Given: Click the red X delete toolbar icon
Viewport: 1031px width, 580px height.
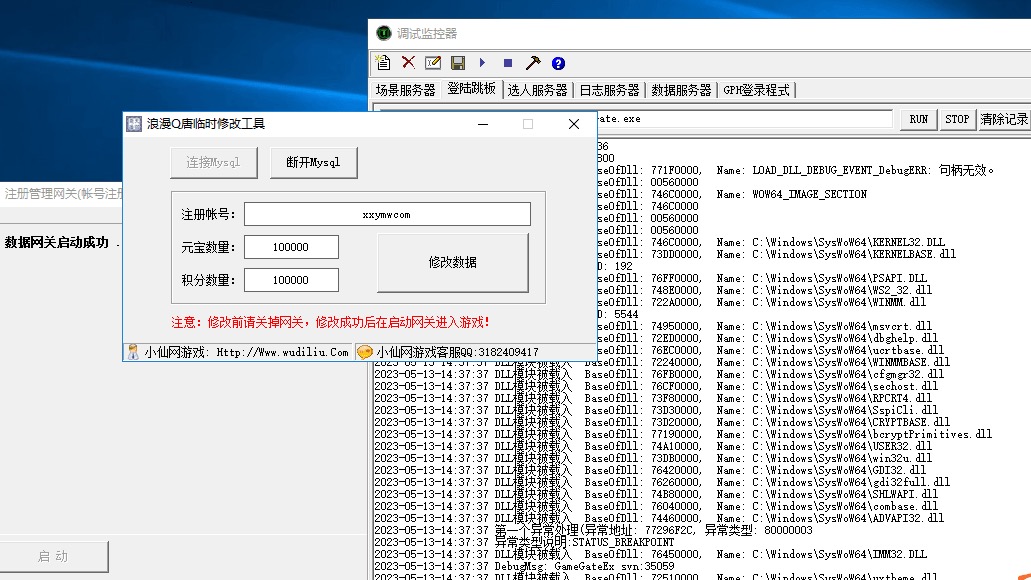Looking at the screenshot, I should pyautogui.click(x=408, y=62).
